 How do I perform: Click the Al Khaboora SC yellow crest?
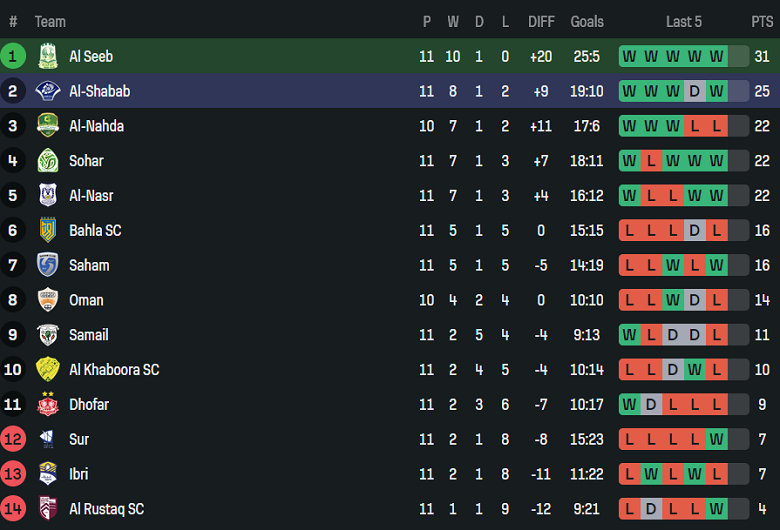[47, 369]
